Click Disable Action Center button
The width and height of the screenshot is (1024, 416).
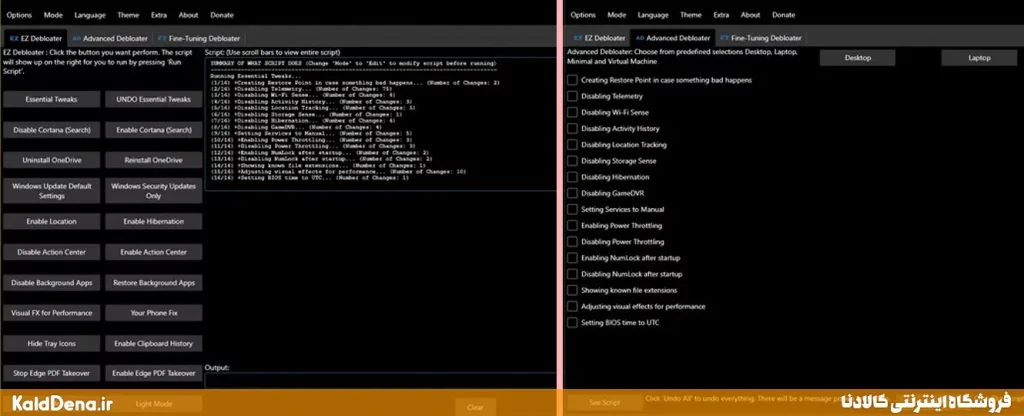[52, 252]
